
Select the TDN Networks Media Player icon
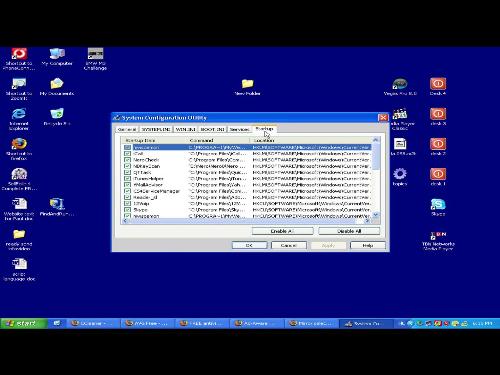(x=438, y=240)
